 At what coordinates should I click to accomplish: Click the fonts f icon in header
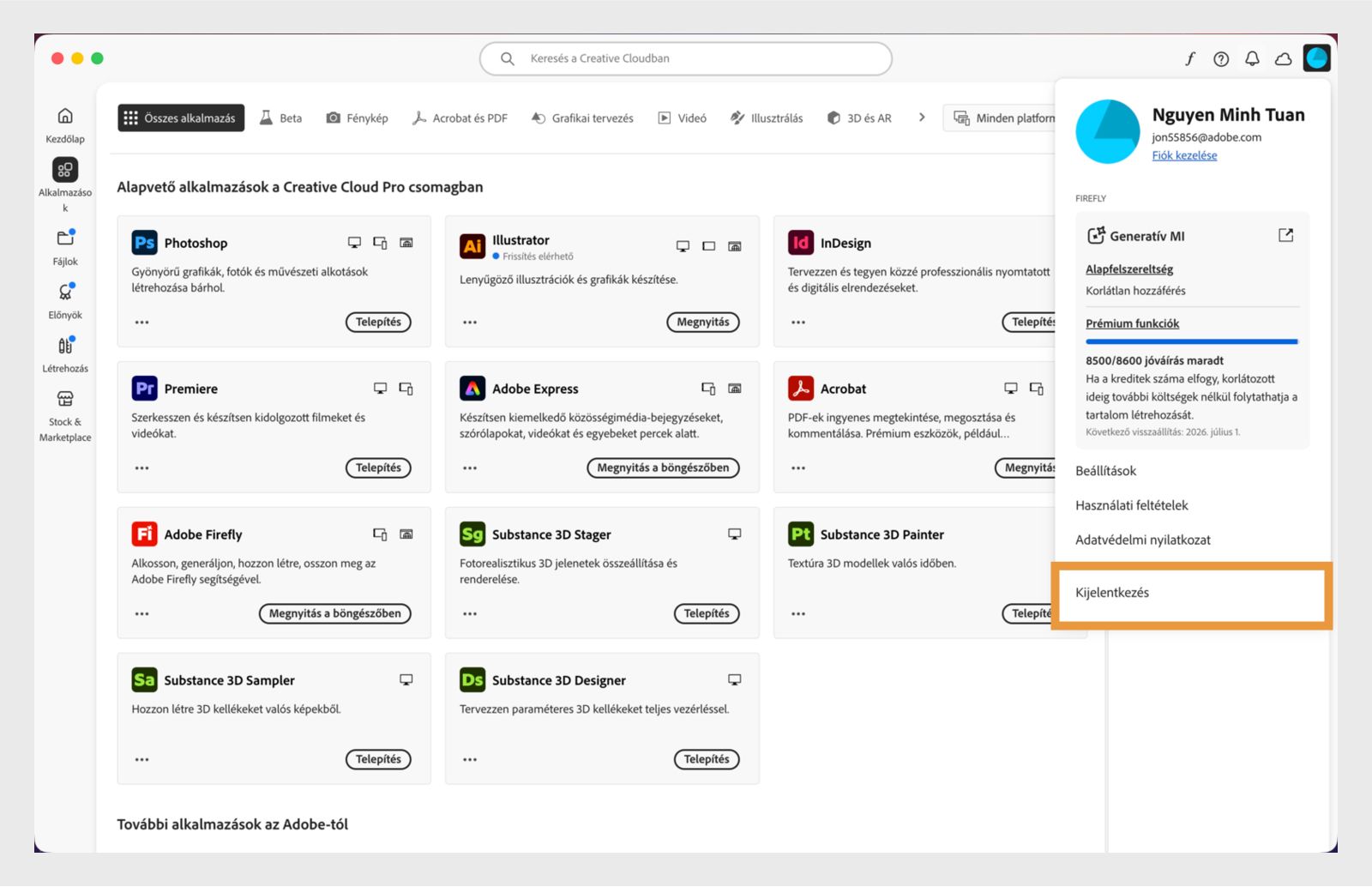1190,58
